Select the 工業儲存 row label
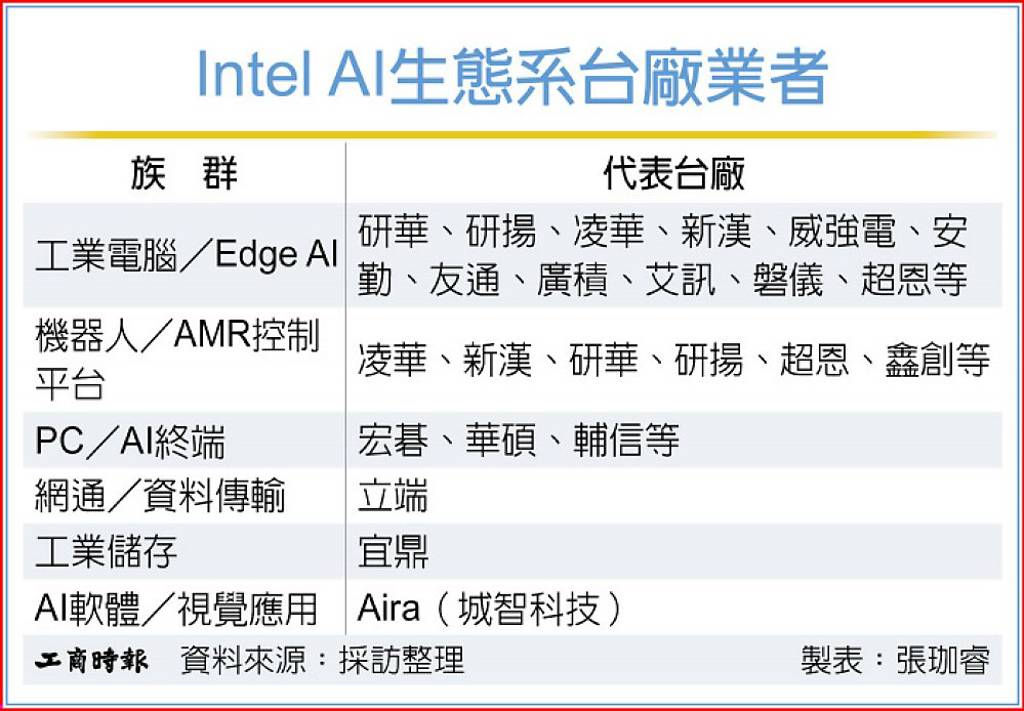This screenshot has height=711, width=1024. 106,552
